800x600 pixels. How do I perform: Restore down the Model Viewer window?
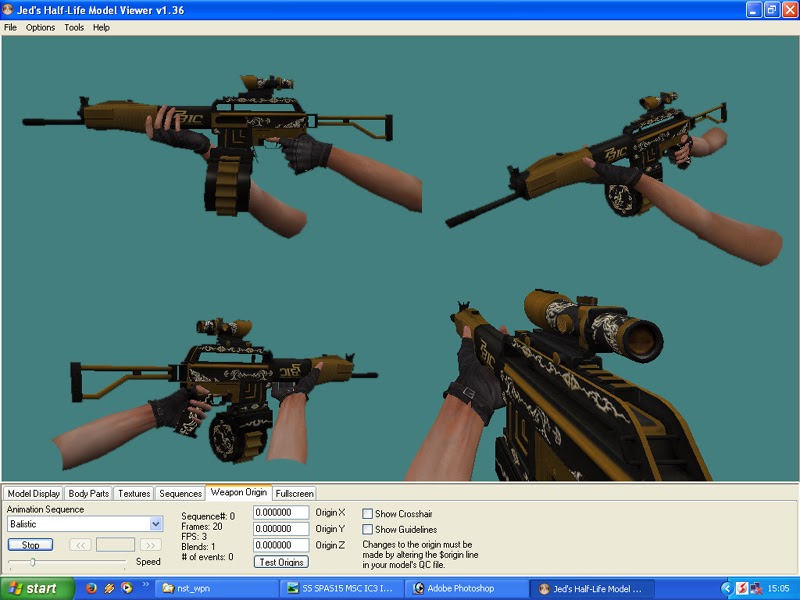point(771,10)
